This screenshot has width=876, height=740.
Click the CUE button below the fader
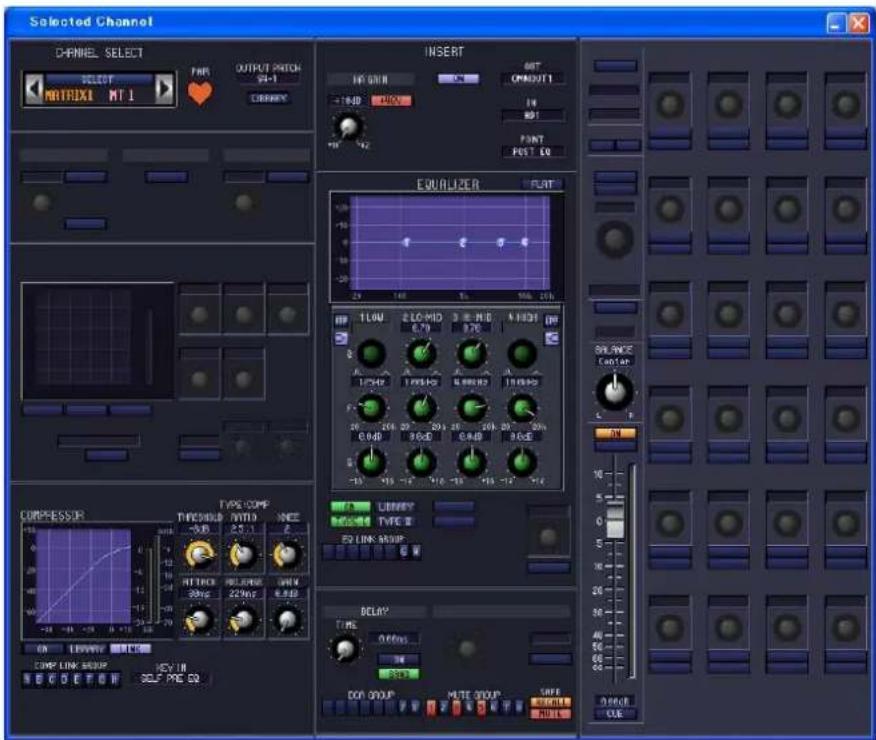click(615, 714)
